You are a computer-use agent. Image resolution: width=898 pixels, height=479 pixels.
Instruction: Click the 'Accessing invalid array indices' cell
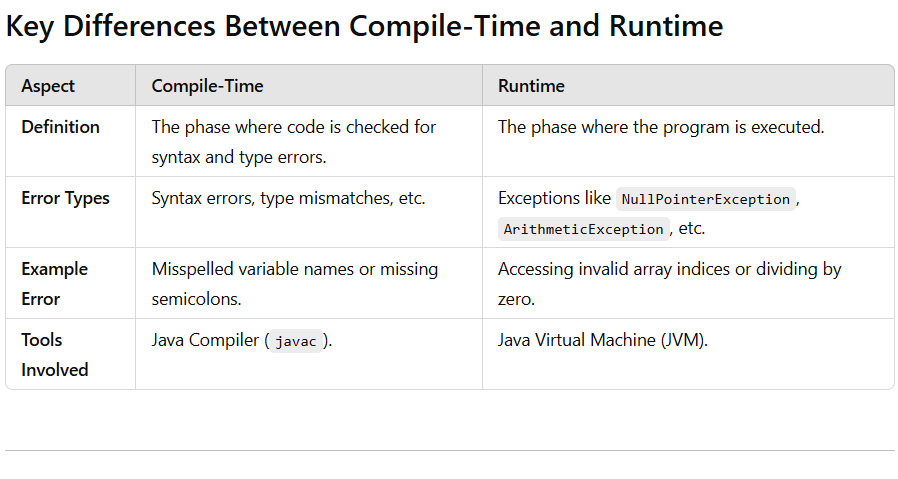(x=669, y=284)
